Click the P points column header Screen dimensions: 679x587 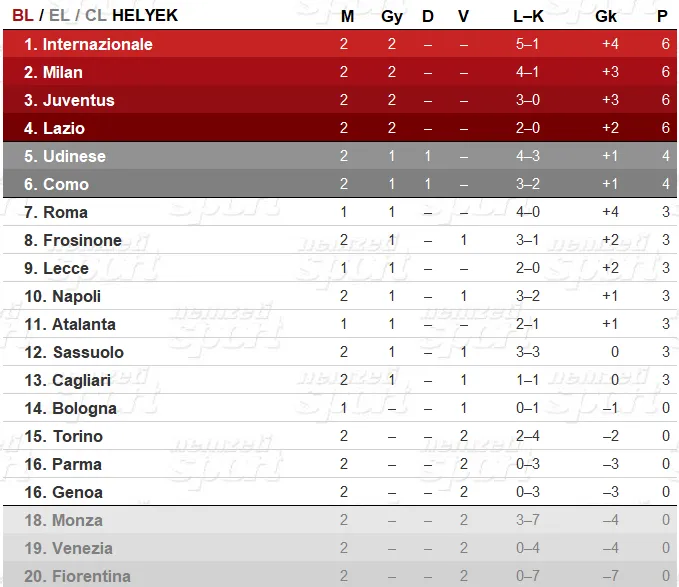pyautogui.click(x=662, y=16)
